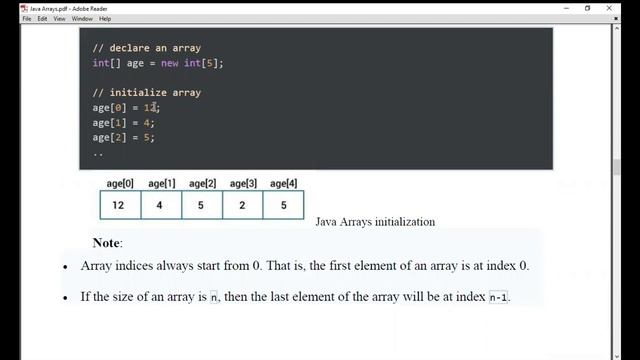
Task: Click the age[1] label above the table
Action: (162, 183)
